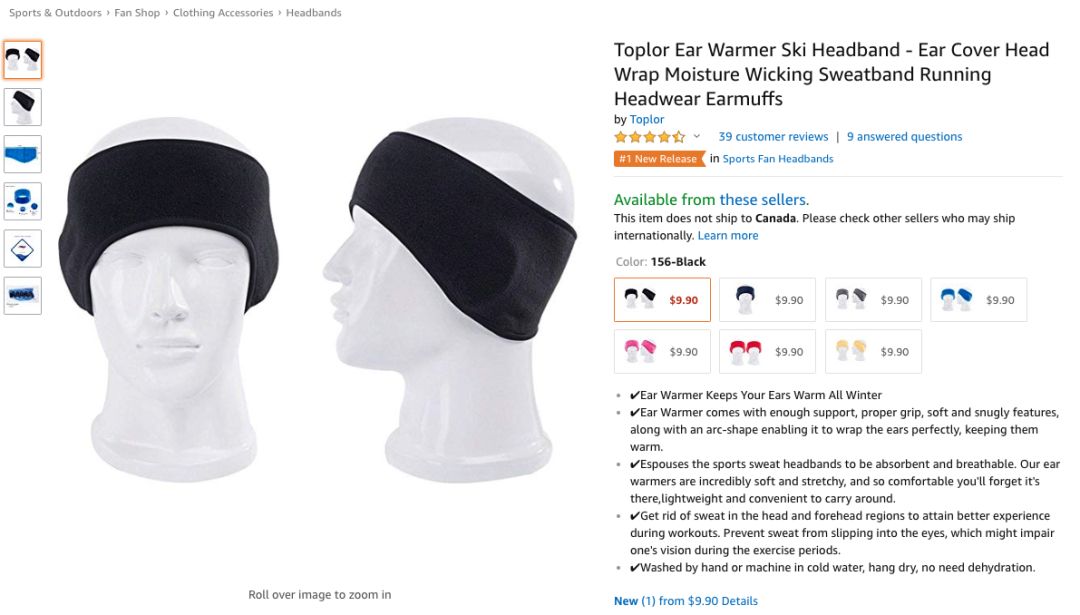Open the Clothing Accessories breadcrumb
Image resolution: width=1080 pixels, height=615 pixels.
pos(223,12)
